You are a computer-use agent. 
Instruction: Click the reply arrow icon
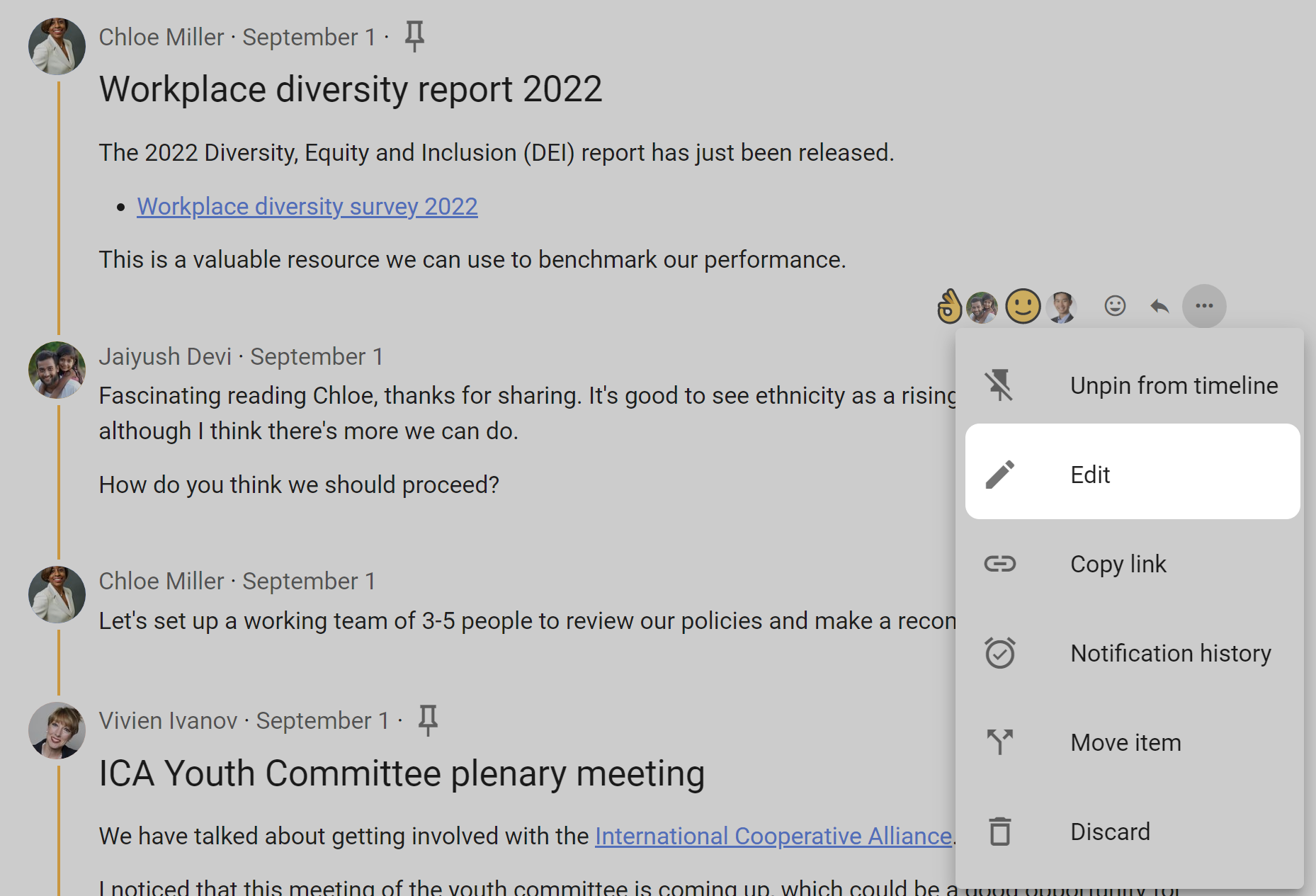1159,306
